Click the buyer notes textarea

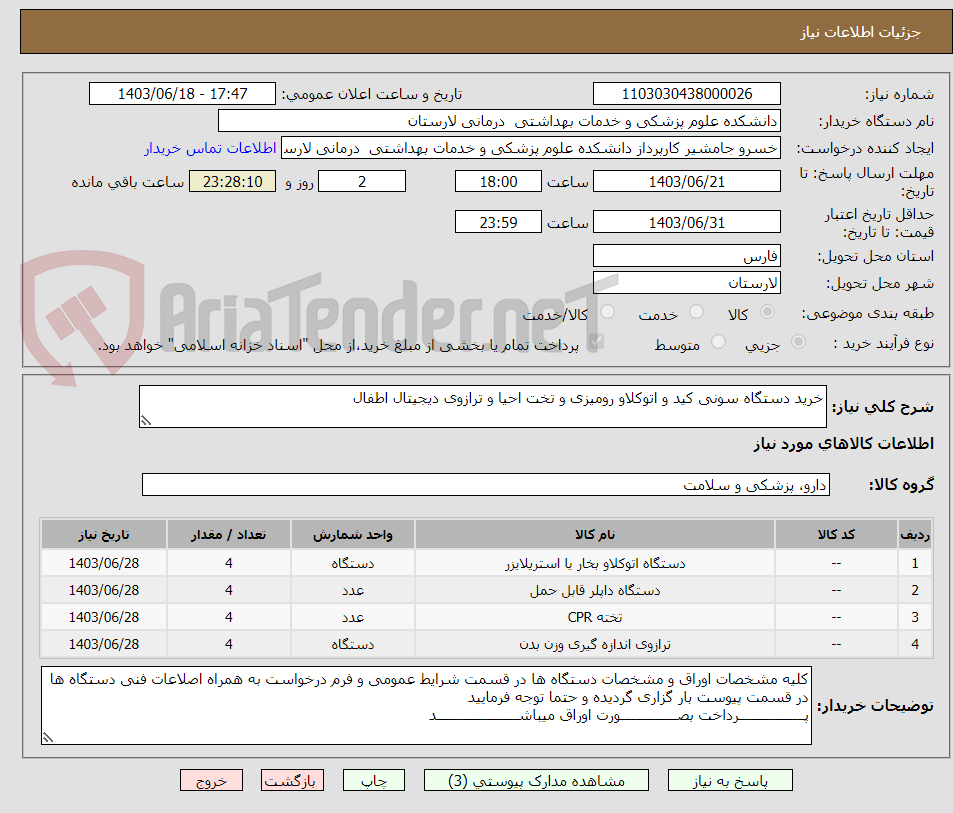coord(427,705)
